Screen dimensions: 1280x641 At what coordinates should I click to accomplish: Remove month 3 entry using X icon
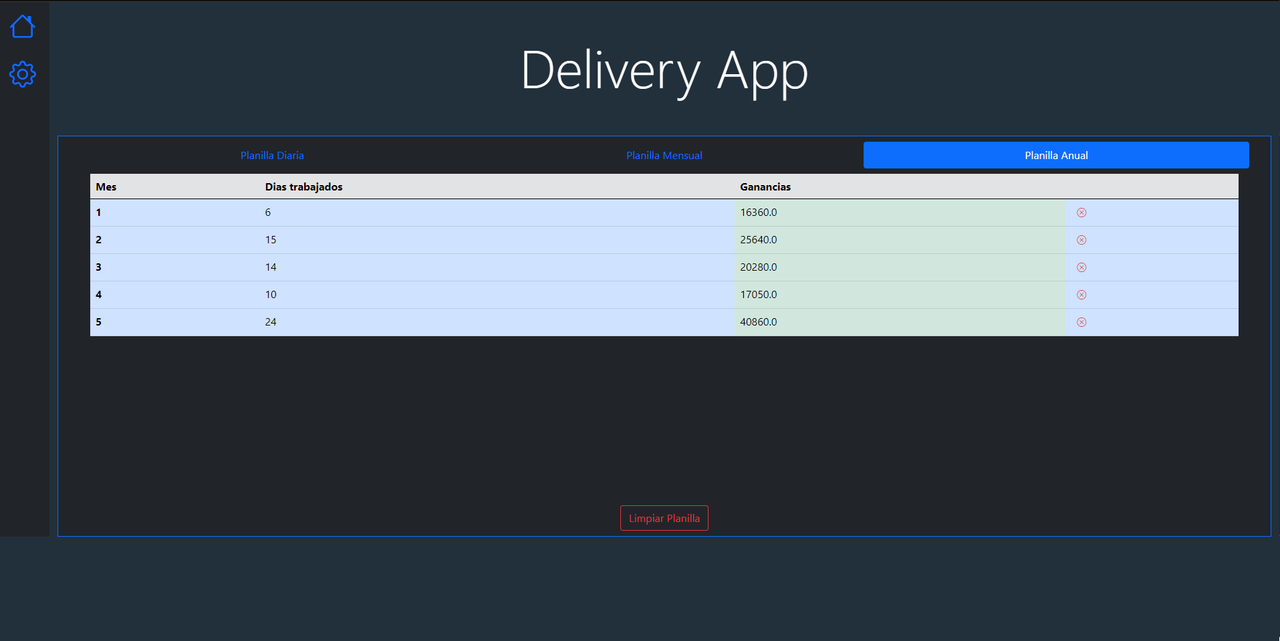click(x=1081, y=267)
